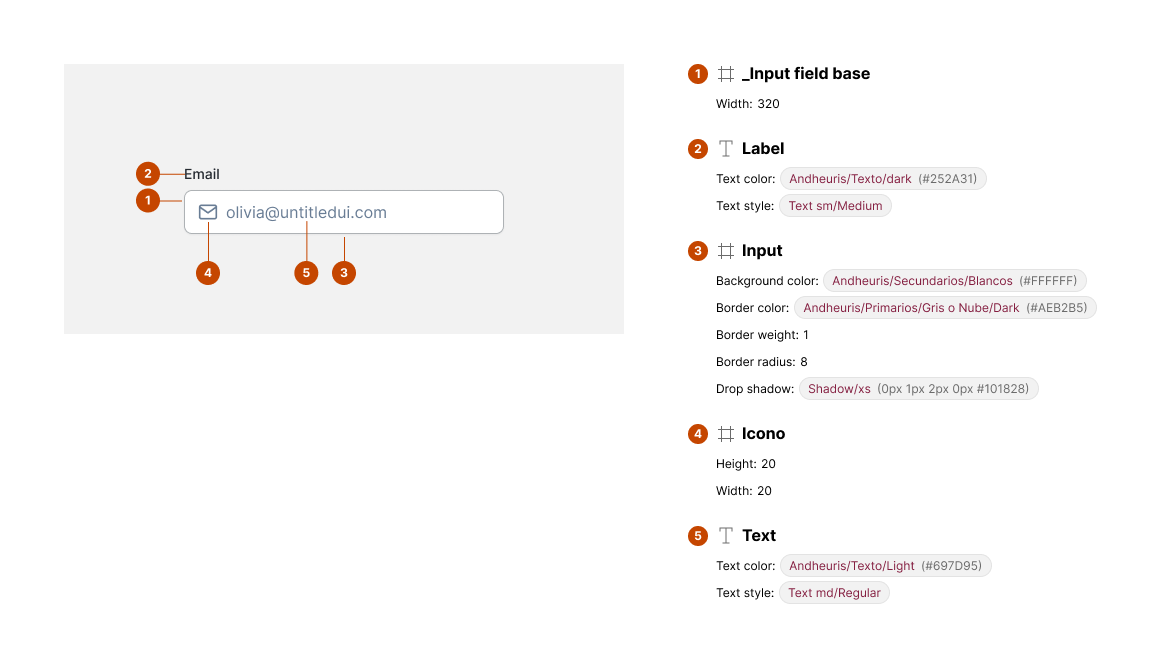Select the Andheuris/Texto/Light color chip
This screenshot has width=1161, height=668.
[885, 566]
